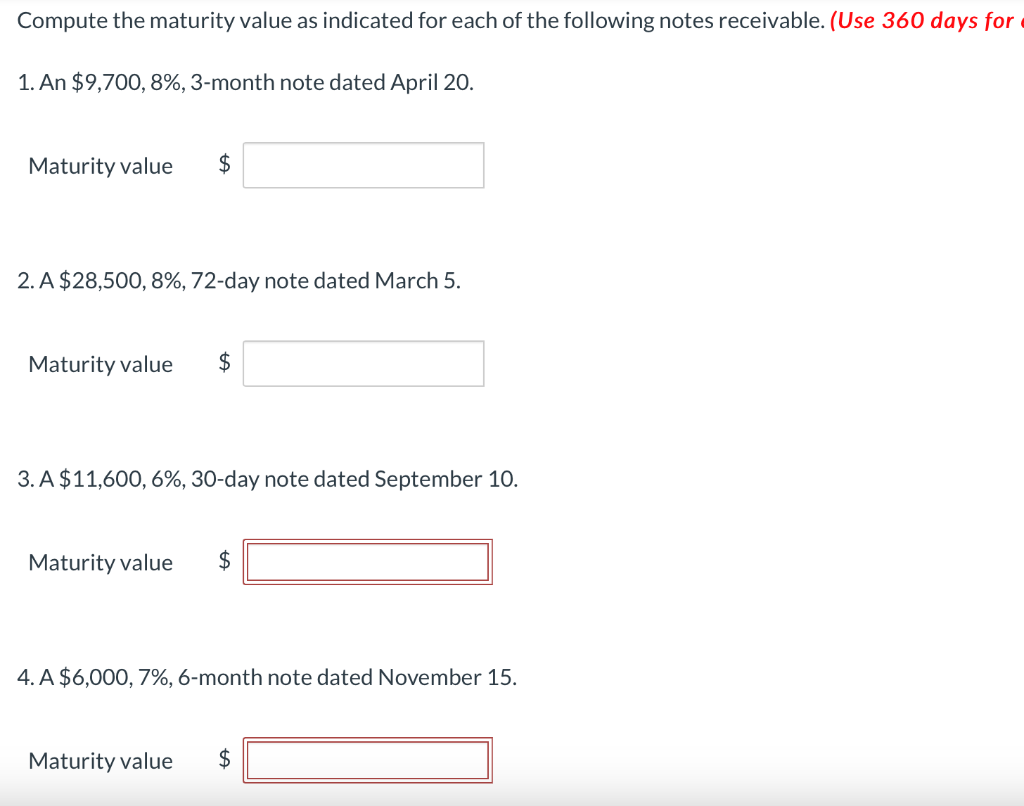The width and height of the screenshot is (1024, 806).
Task: Click the dollar sign next to question 4's answer box
Action: pos(224,759)
